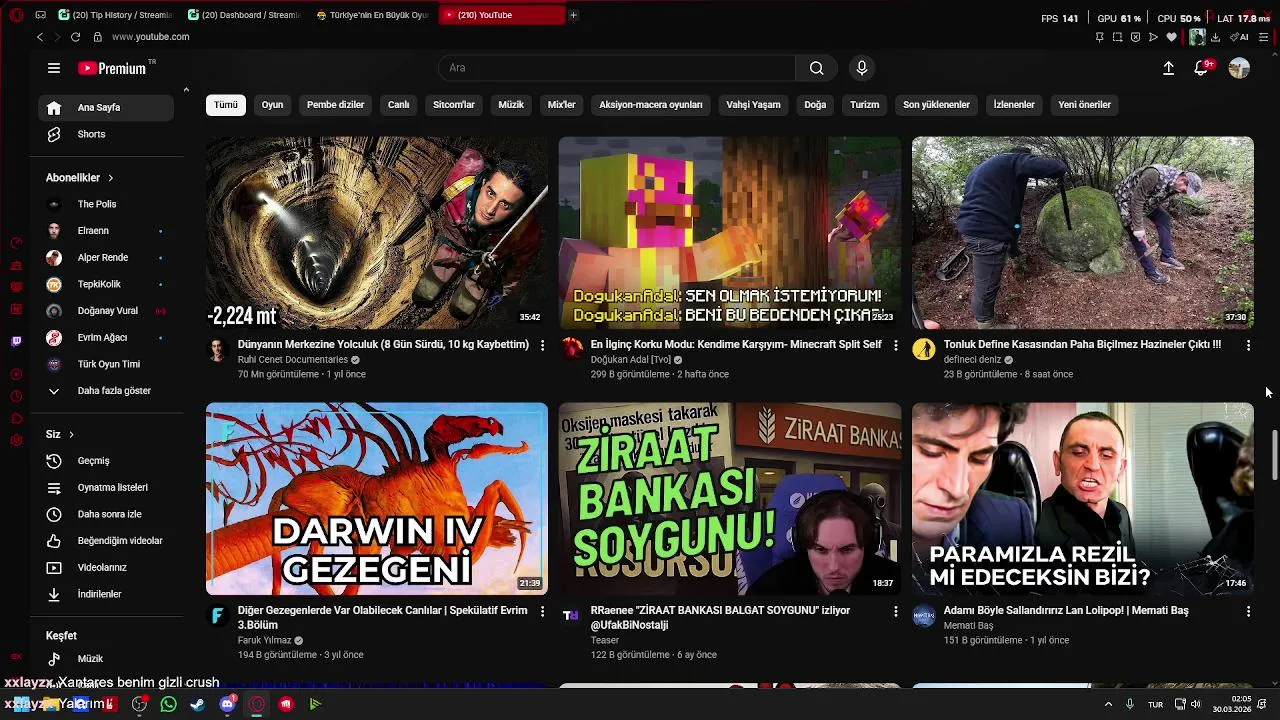Open browser downloads icon

point(1215,37)
